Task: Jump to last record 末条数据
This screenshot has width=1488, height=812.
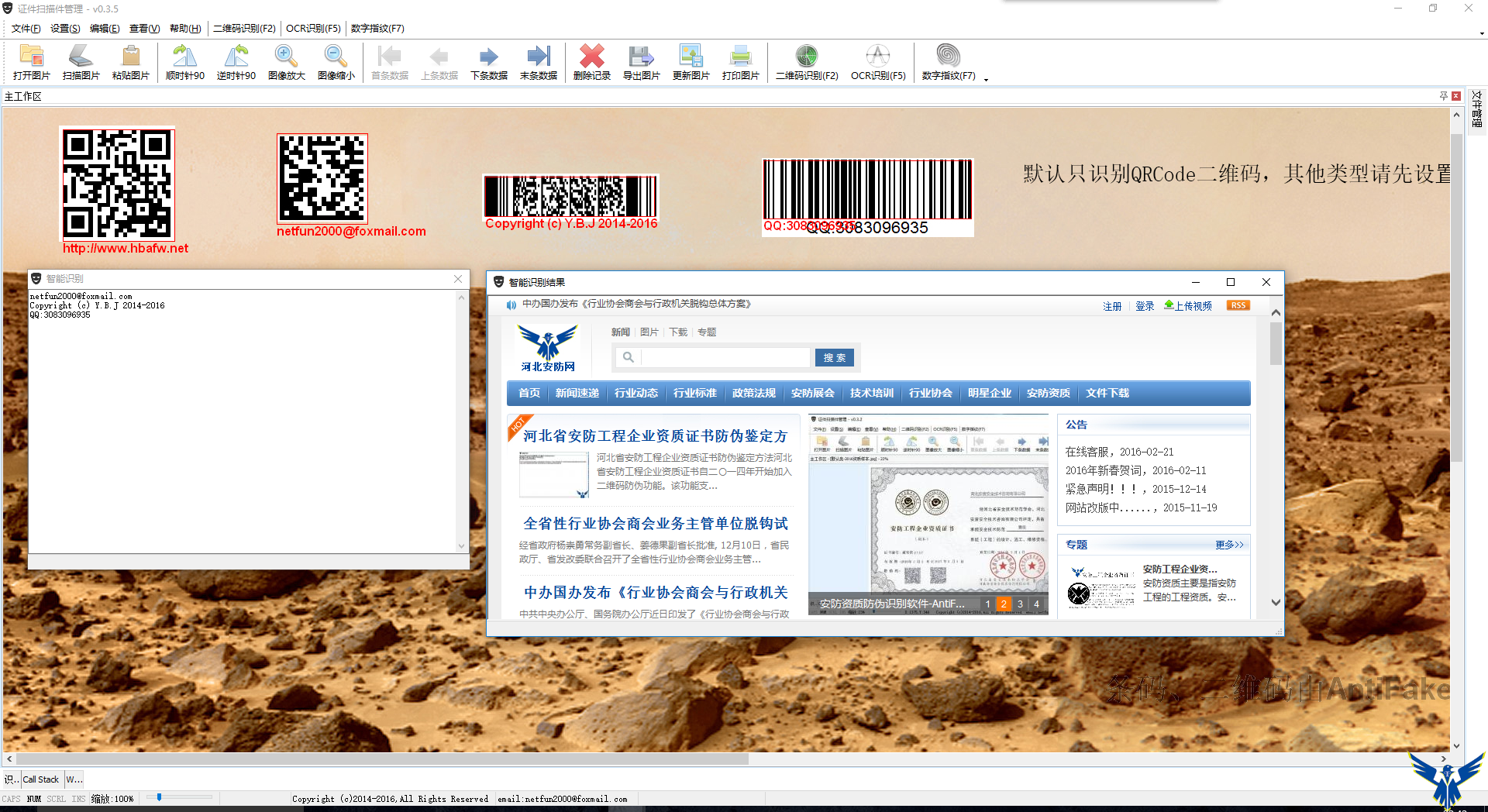Action: tap(539, 62)
